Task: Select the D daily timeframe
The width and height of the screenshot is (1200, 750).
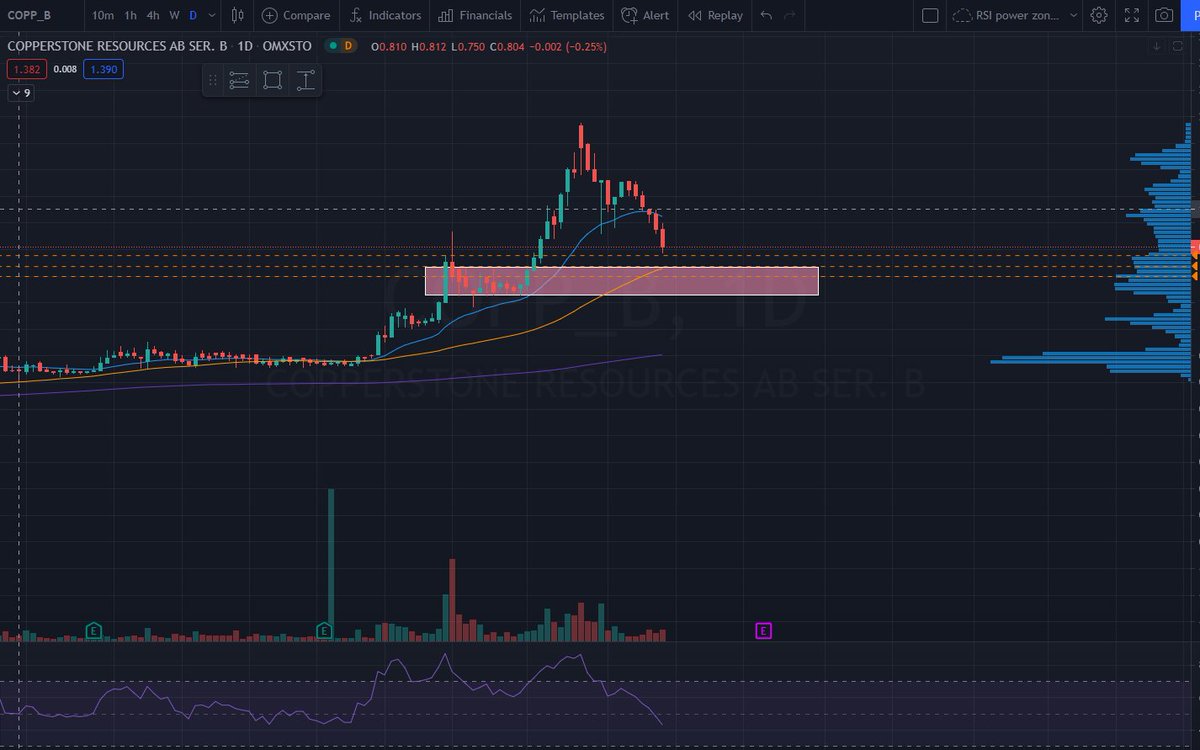Action: (193, 15)
